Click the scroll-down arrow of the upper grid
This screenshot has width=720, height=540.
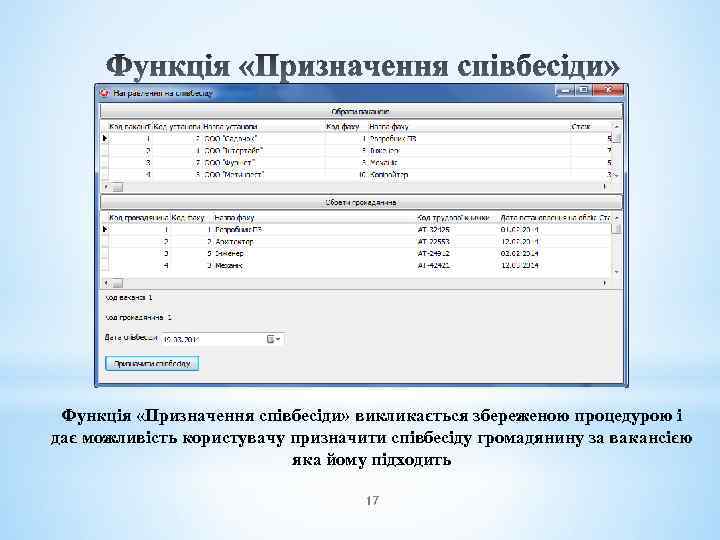(x=617, y=176)
